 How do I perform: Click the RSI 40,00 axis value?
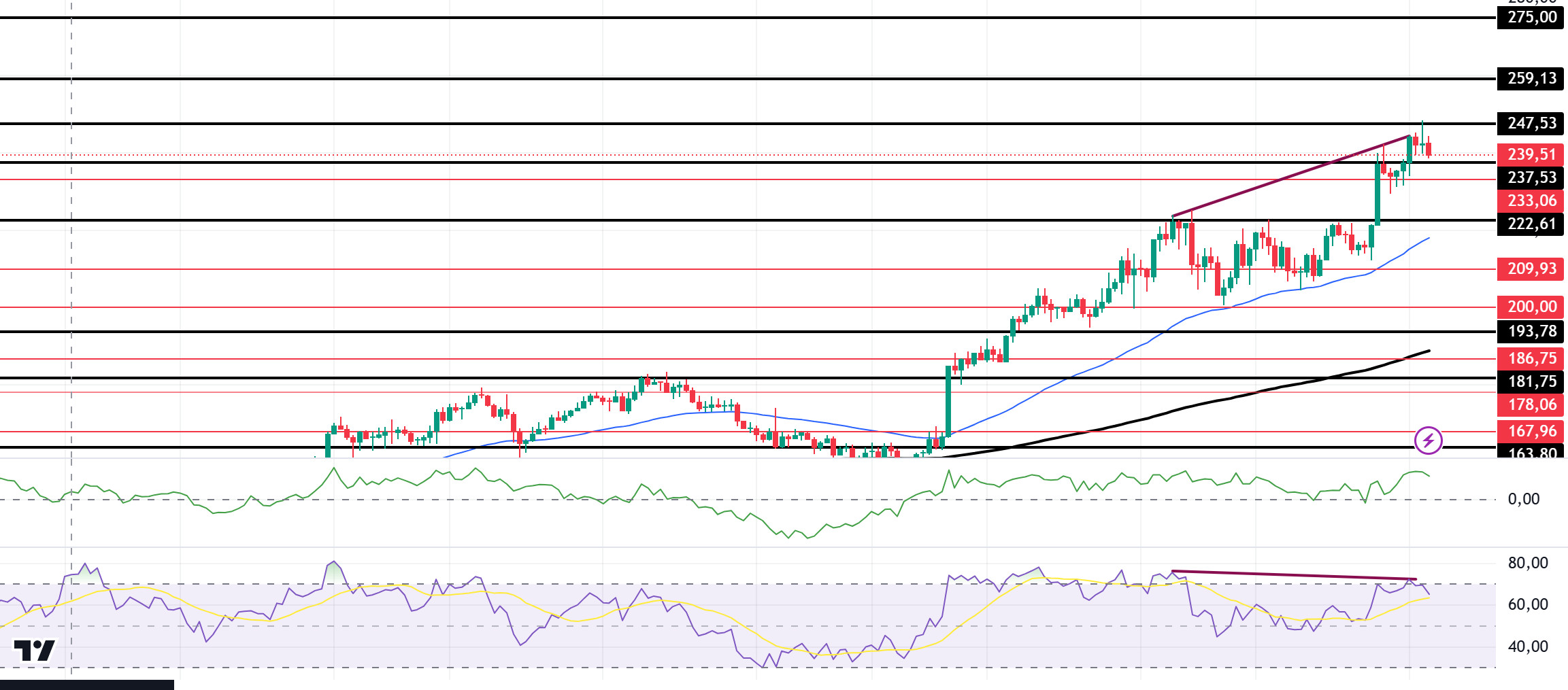tap(1528, 647)
